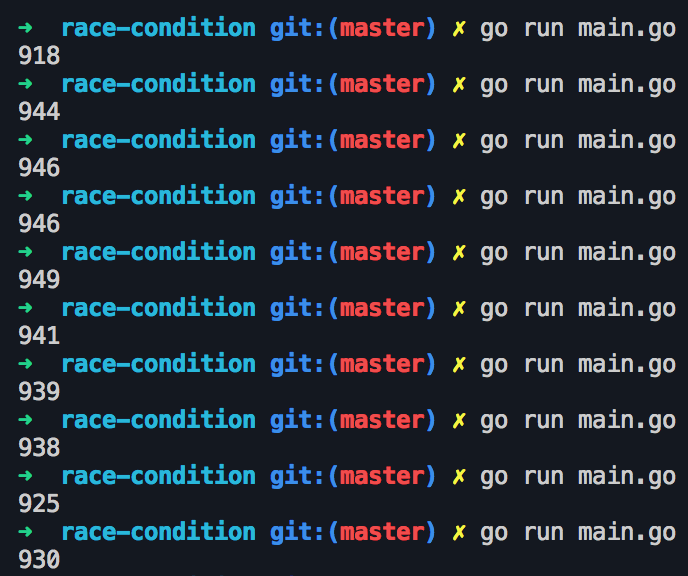Click red 'master' branch name on line above 938

coord(382,420)
